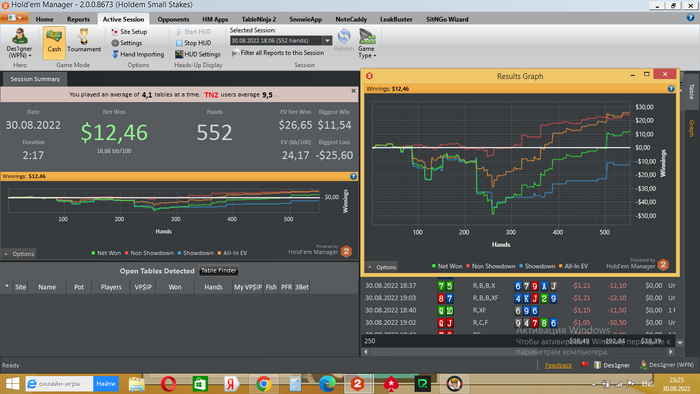Switch to the Reports tab
Image resolution: width=700 pixels, height=394 pixels.
[78, 19]
